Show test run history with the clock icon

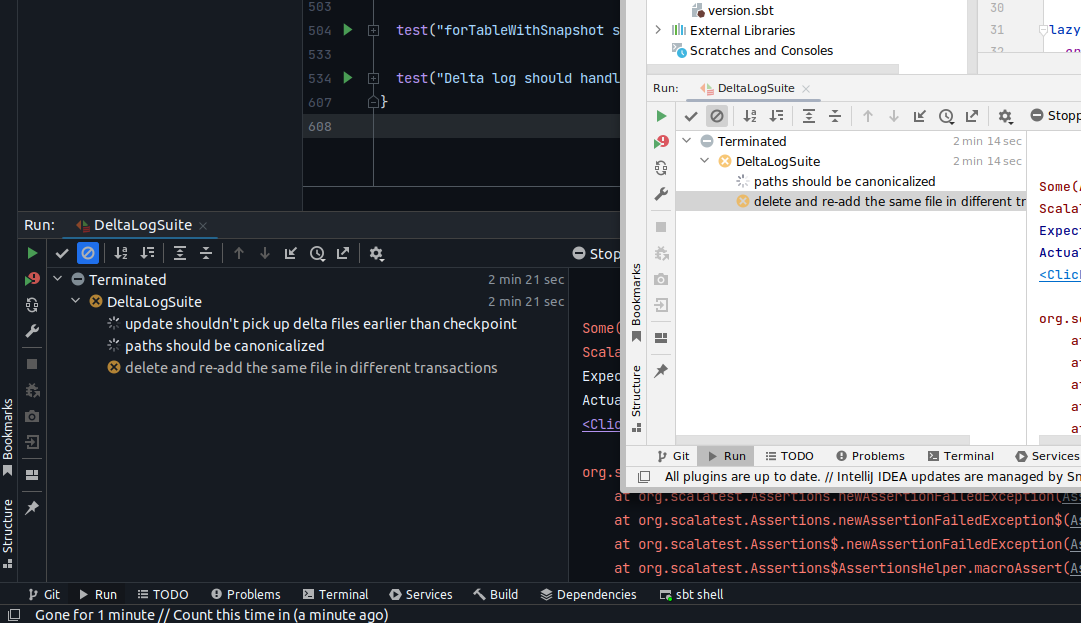317,254
